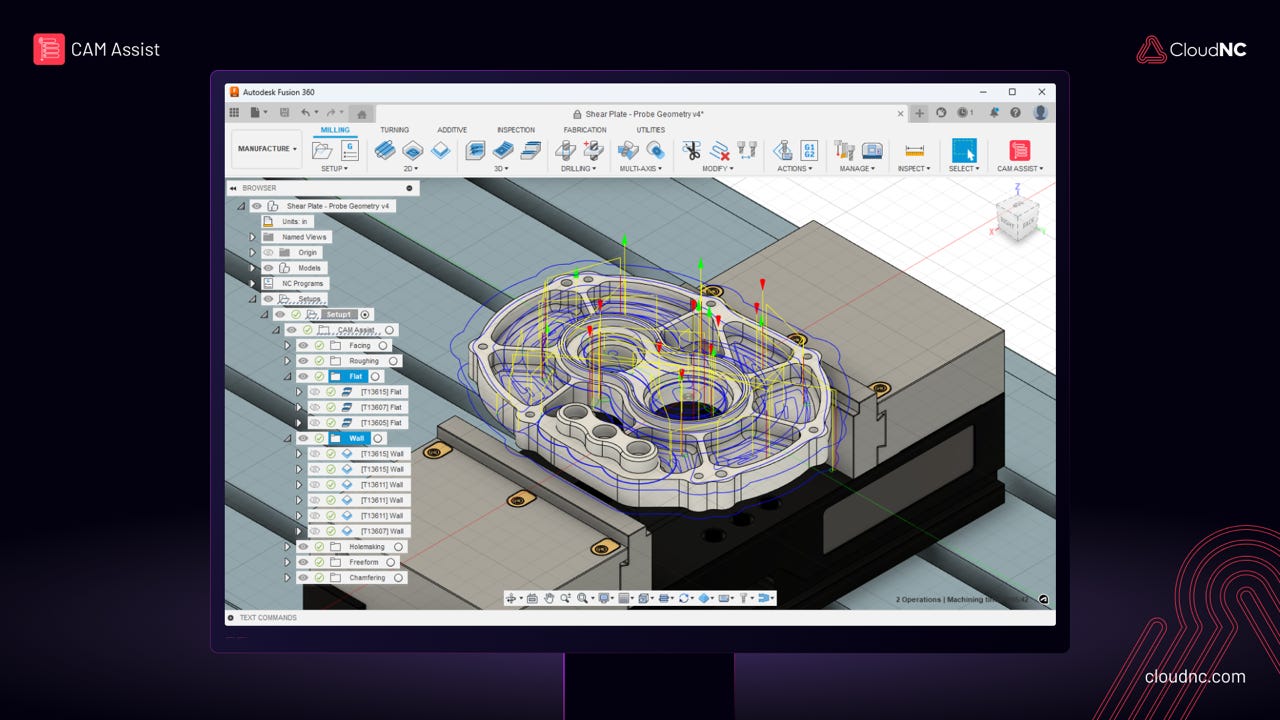Choose the second Drilling icon with red plus
The width and height of the screenshot is (1280, 720).
pyautogui.click(x=593, y=150)
